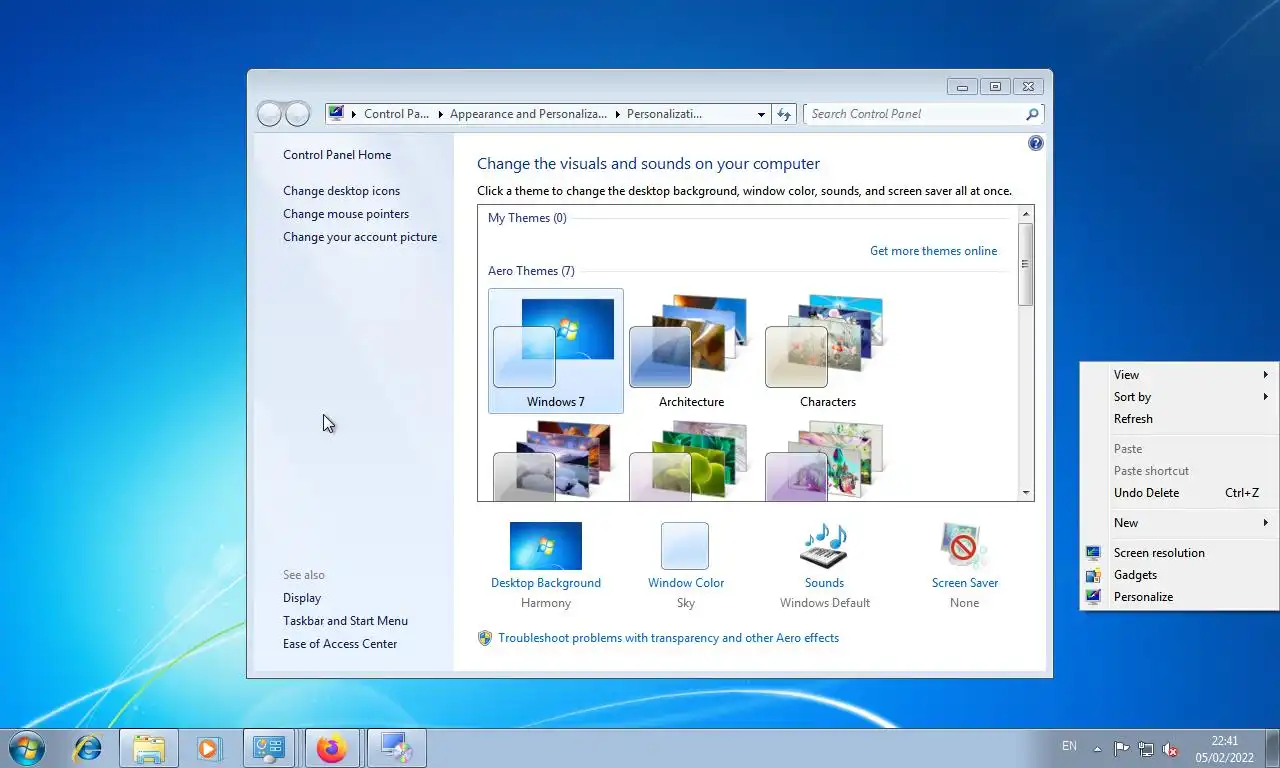This screenshot has height=768, width=1280.
Task: Click the search magnifier icon
Action: (1032, 114)
